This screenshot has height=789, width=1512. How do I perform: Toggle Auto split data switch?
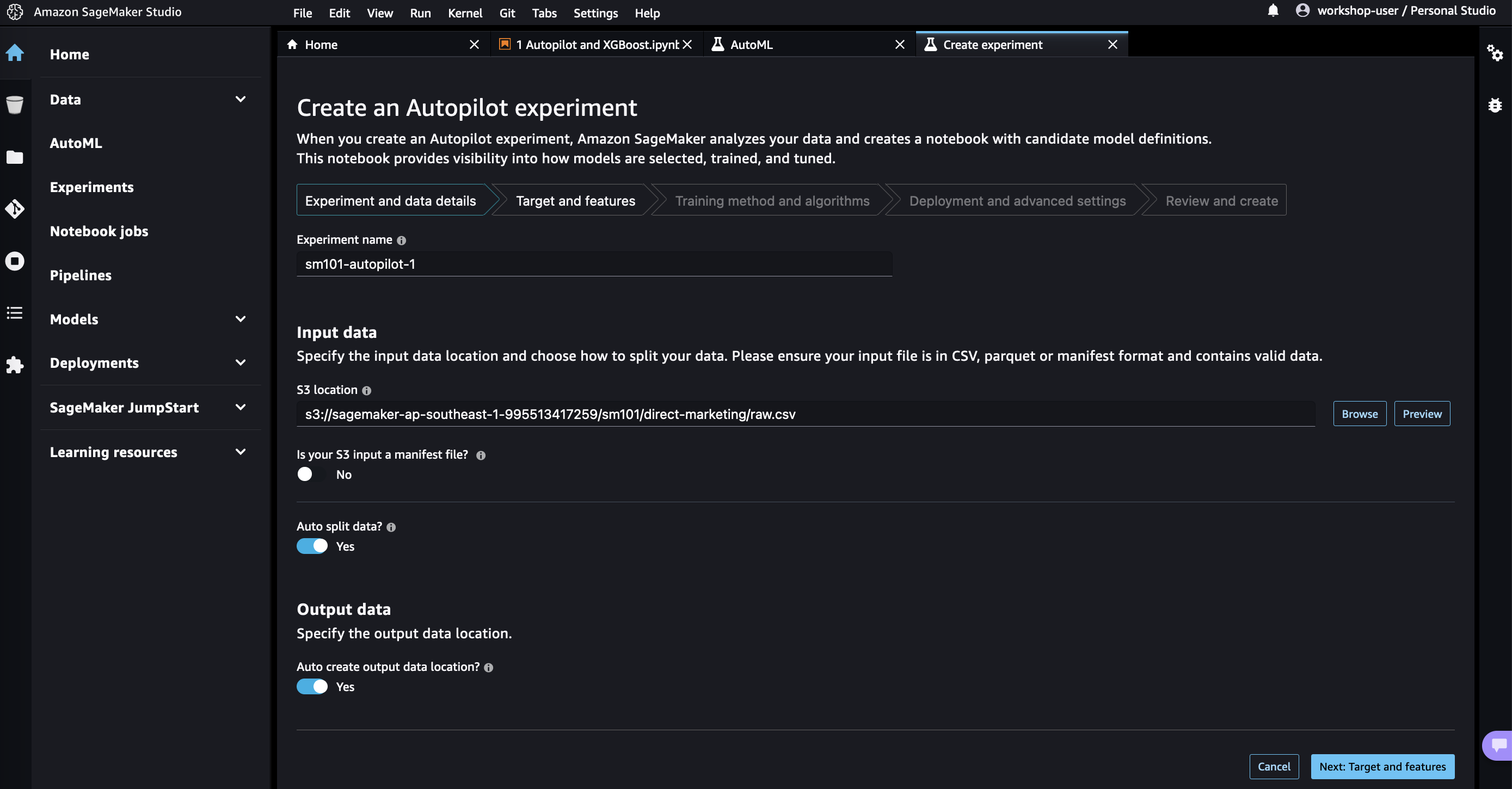click(x=312, y=546)
